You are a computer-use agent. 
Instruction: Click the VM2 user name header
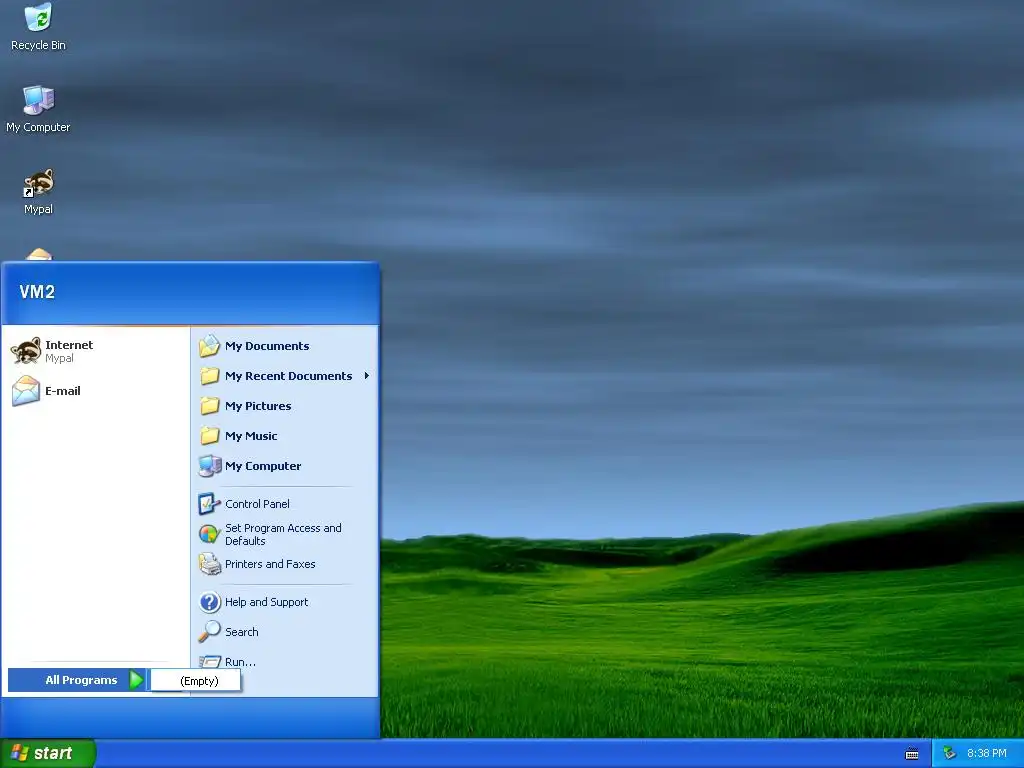click(x=37, y=292)
